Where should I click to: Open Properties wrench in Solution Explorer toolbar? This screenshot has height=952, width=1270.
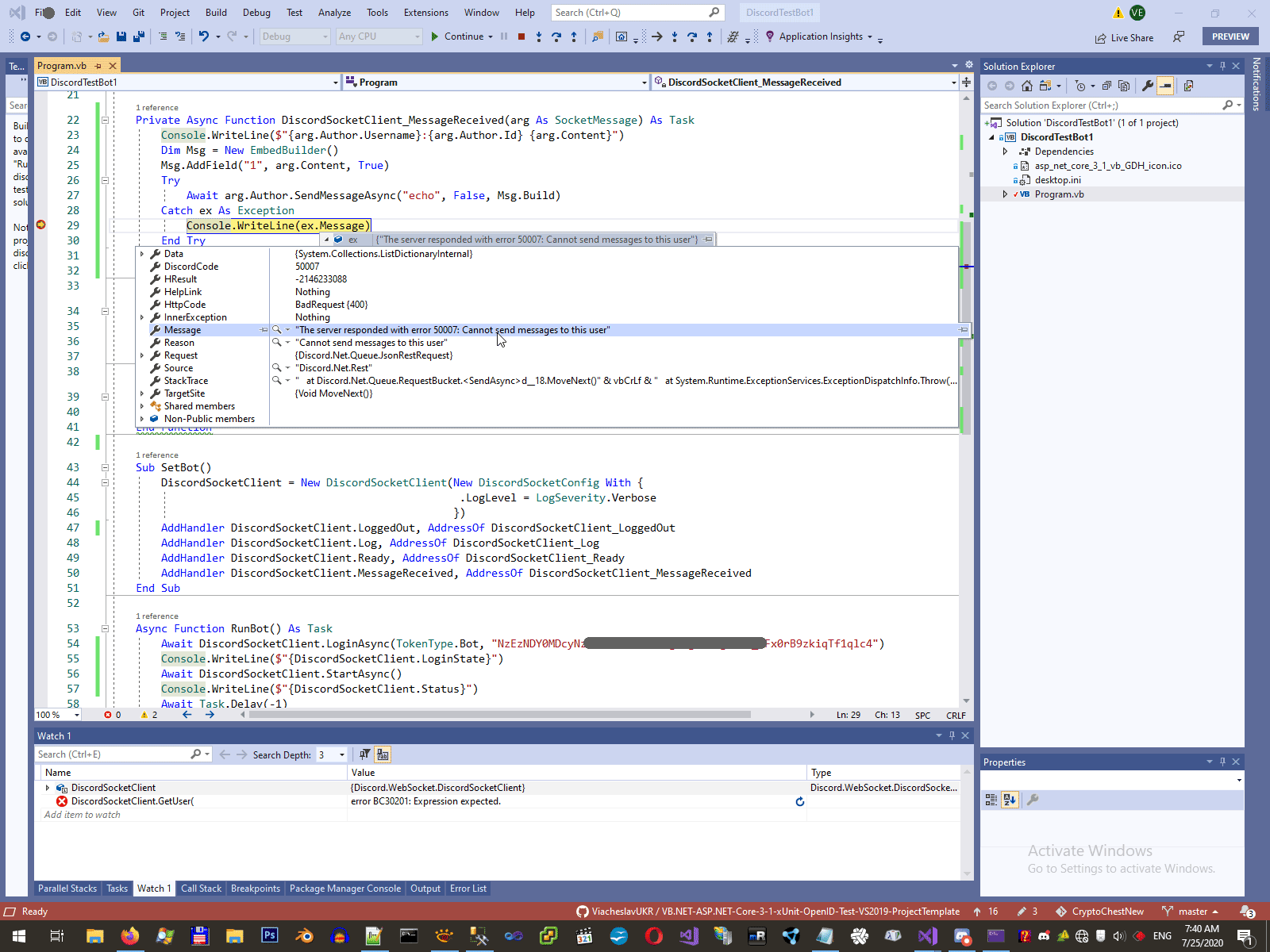1147,86
